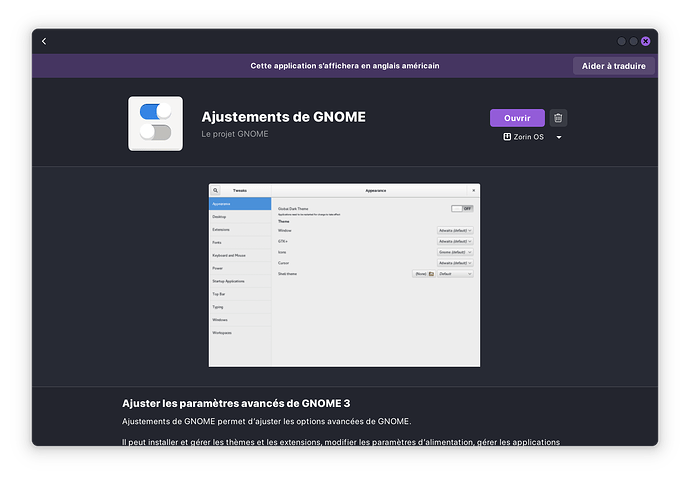Click the Zorin OS source icon
The width and height of the screenshot is (690, 481).
(507, 137)
